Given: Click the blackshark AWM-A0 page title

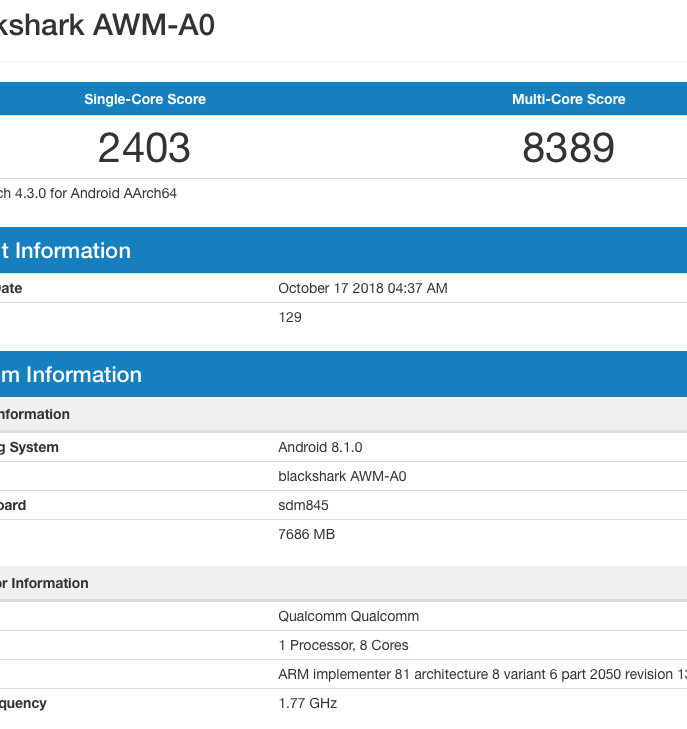Looking at the screenshot, I should point(107,25).
